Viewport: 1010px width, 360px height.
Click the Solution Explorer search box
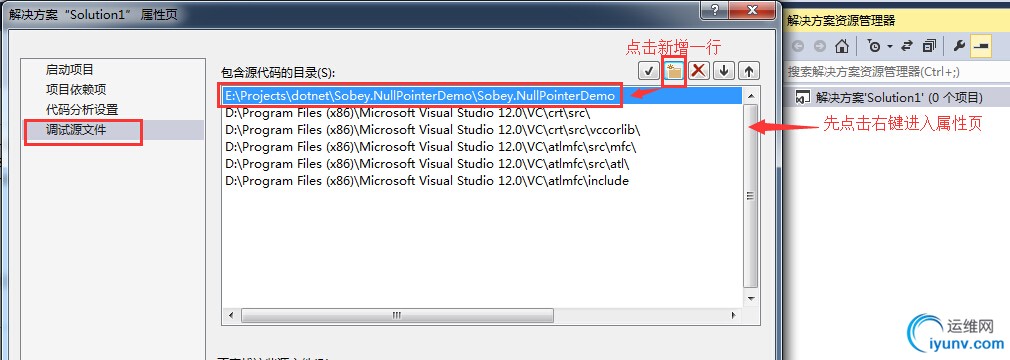(x=897, y=71)
